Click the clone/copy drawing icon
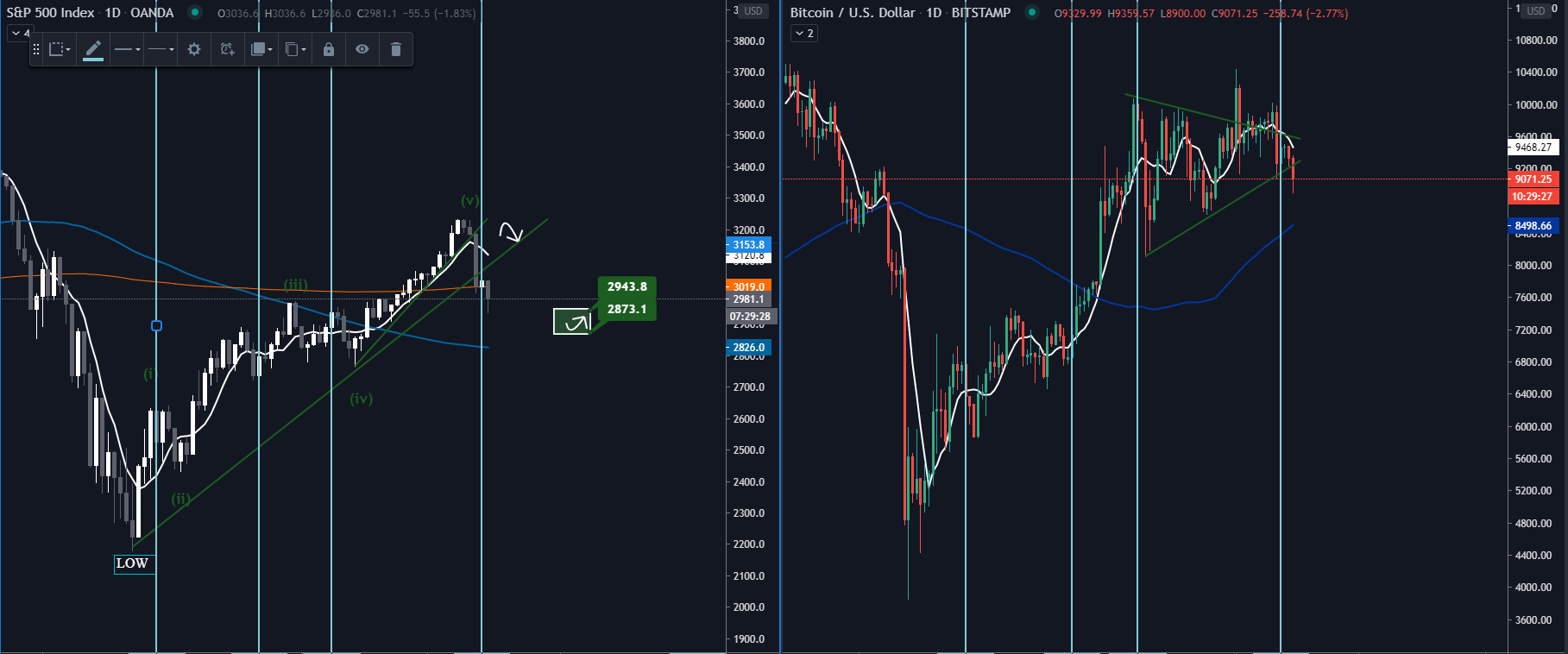 tap(295, 49)
